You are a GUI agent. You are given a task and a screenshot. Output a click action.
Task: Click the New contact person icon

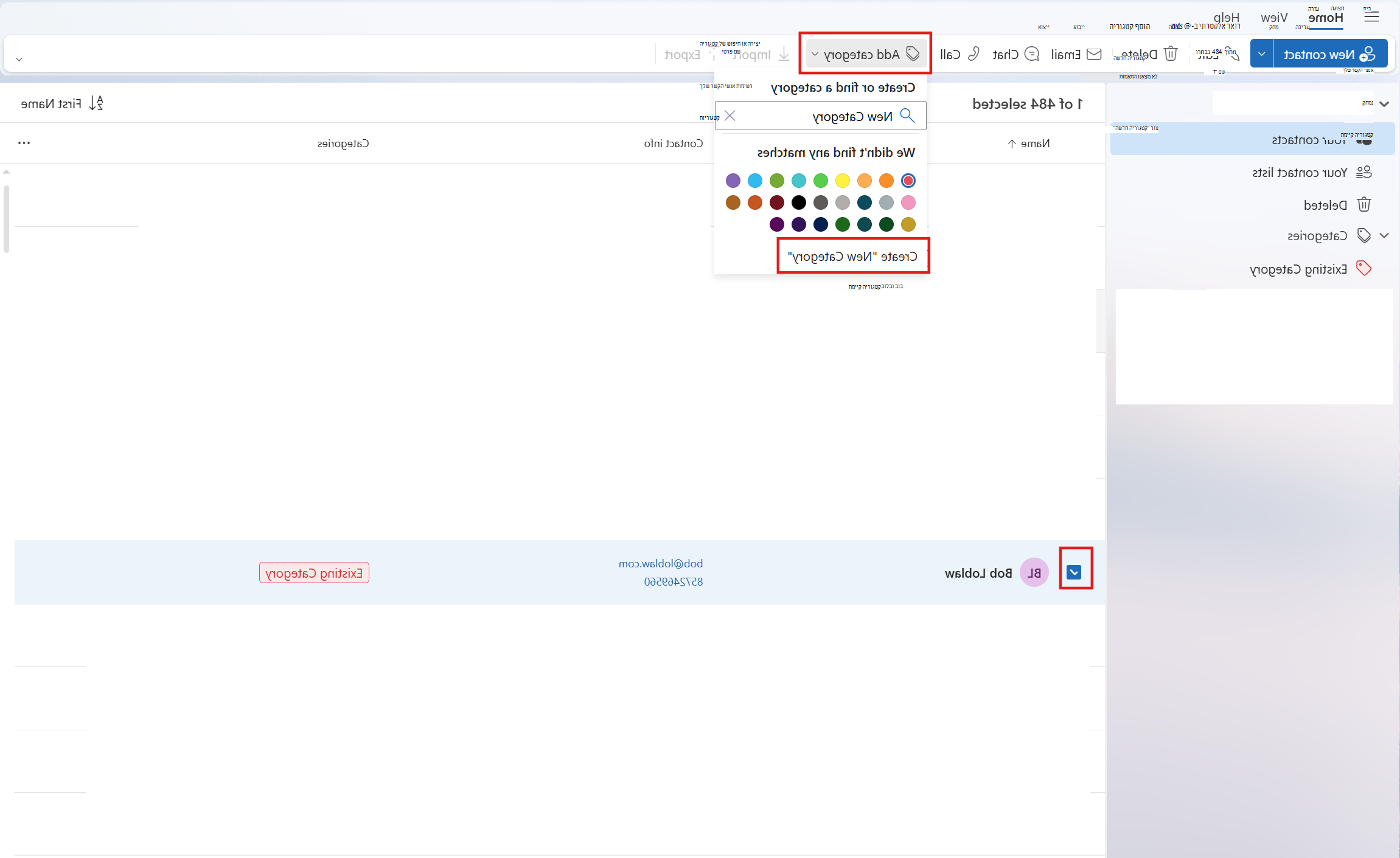click(1367, 54)
